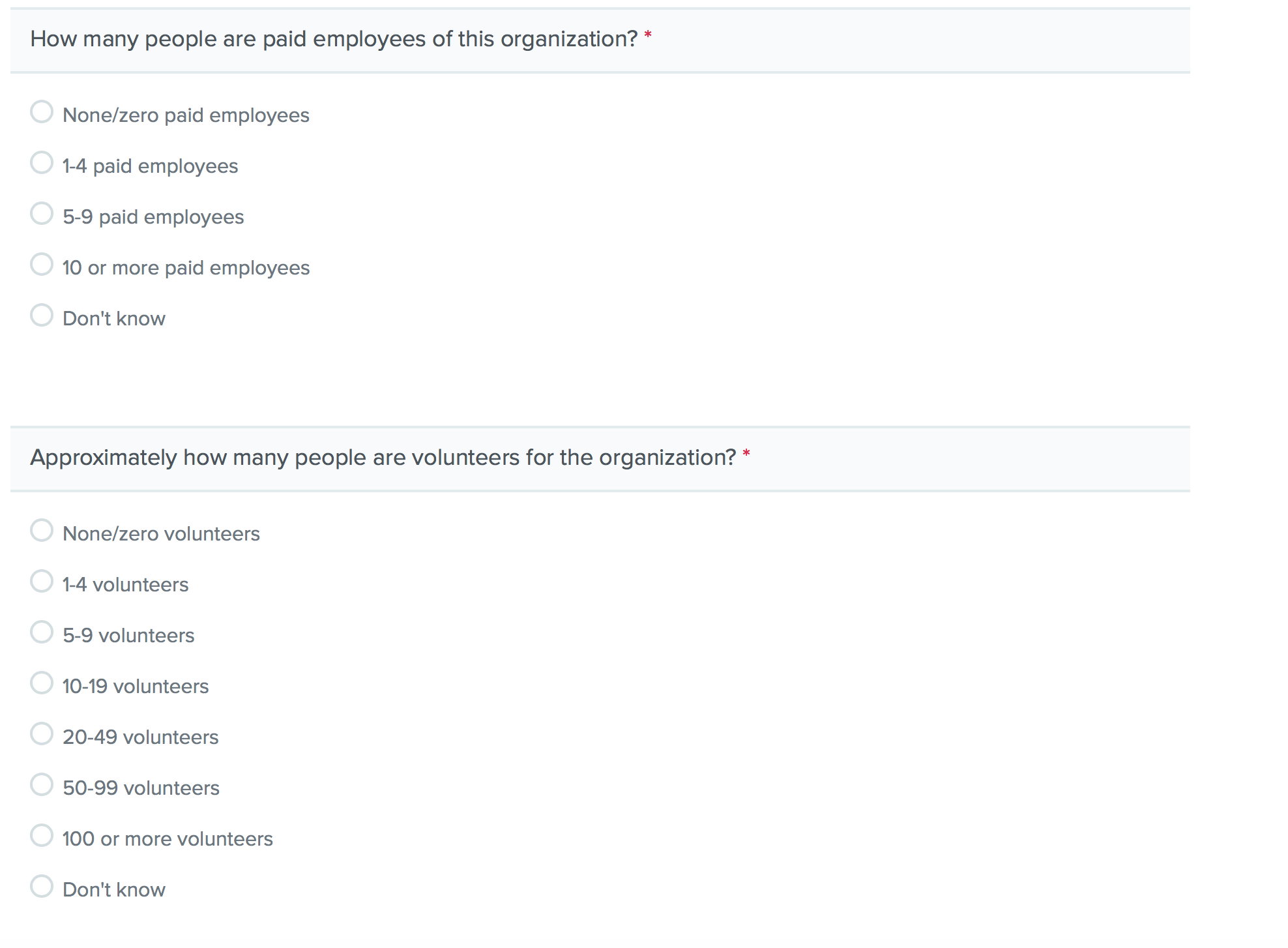Choose the '1-4 volunteers' radio button
Viewport: 1288px width, 948px height.
pyautogui.click(x=42, y=582)
